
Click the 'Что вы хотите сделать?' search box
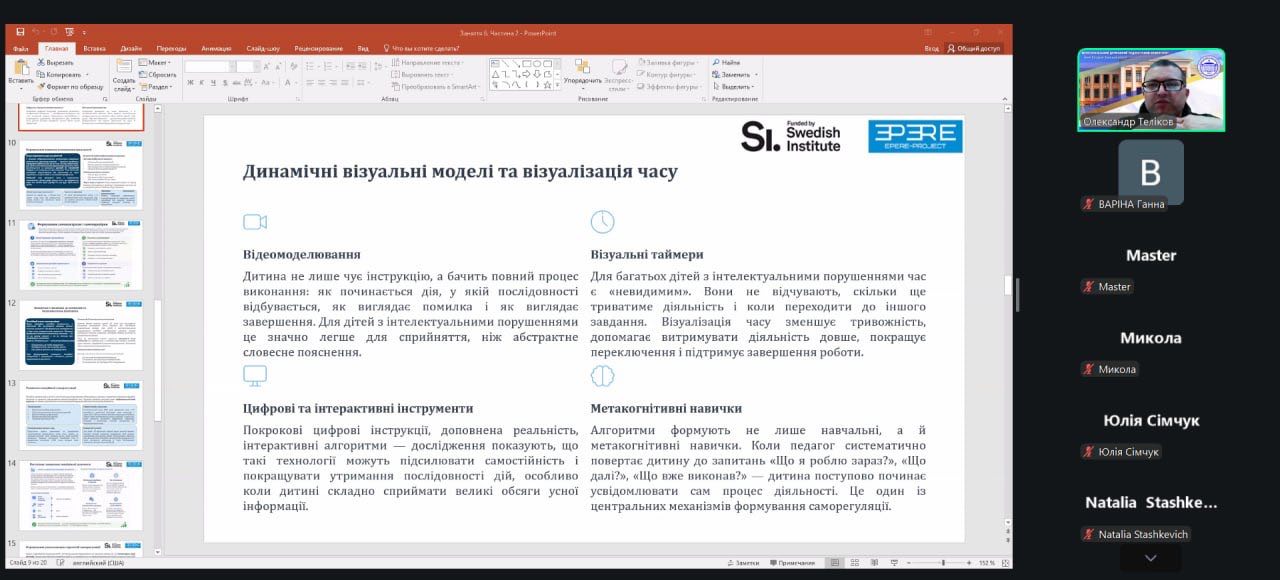tap(423, 48)
